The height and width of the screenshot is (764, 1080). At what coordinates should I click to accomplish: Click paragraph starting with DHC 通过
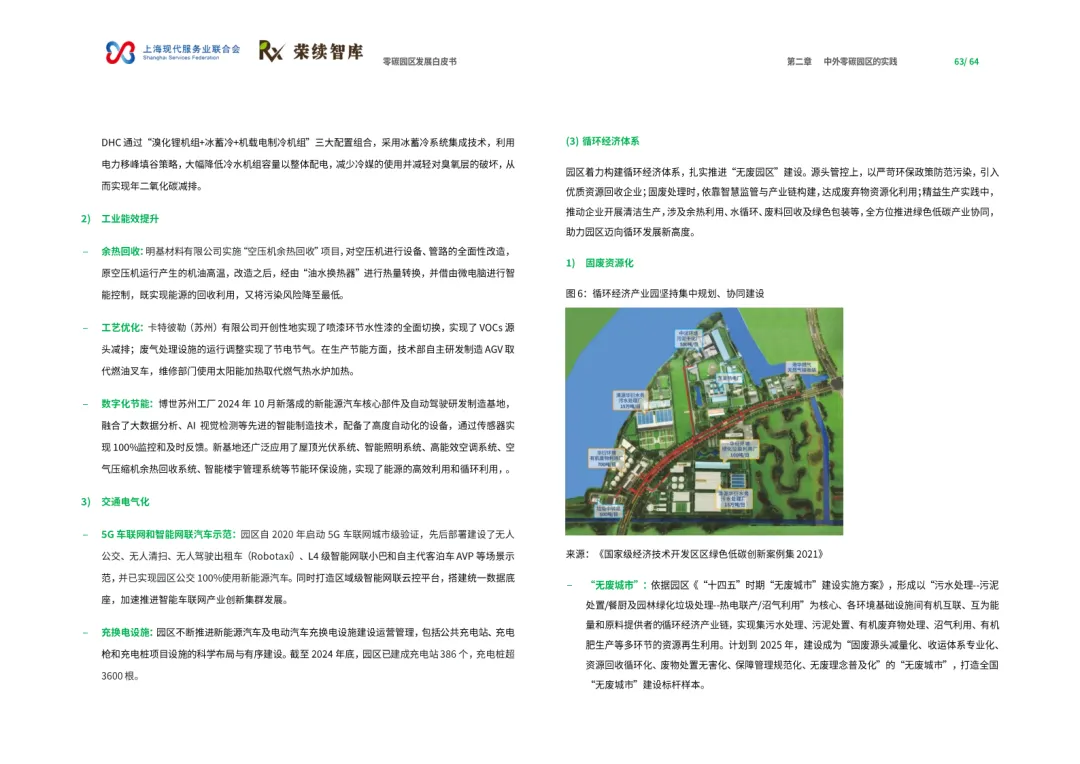[308, 164]
